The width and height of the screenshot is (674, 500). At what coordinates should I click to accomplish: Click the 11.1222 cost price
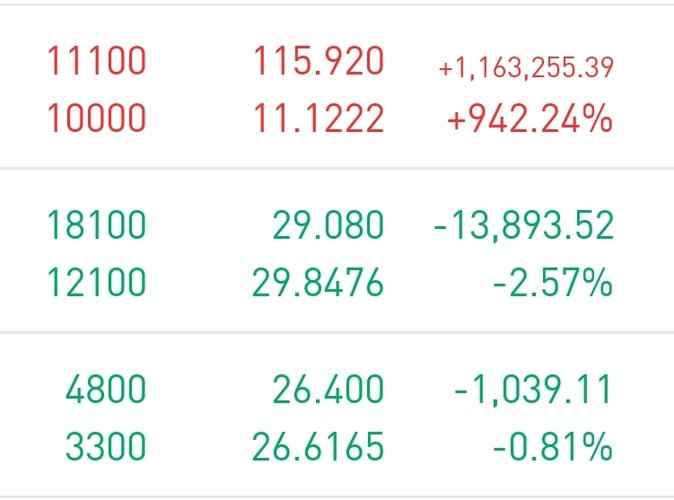coord(319,117)
